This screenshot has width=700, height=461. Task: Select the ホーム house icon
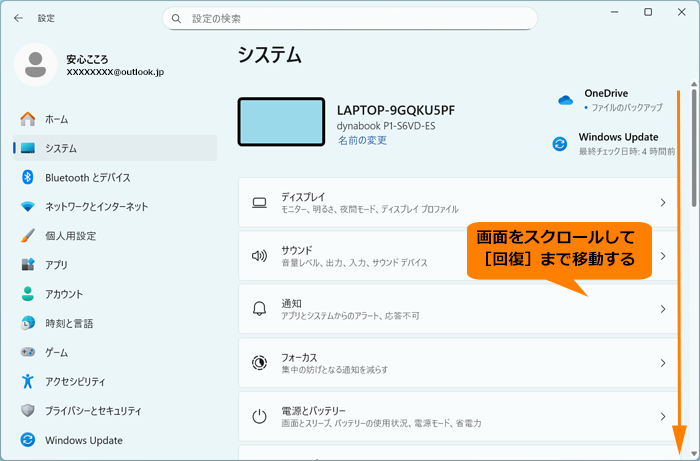pyautogui.click(x=28, y=119)
